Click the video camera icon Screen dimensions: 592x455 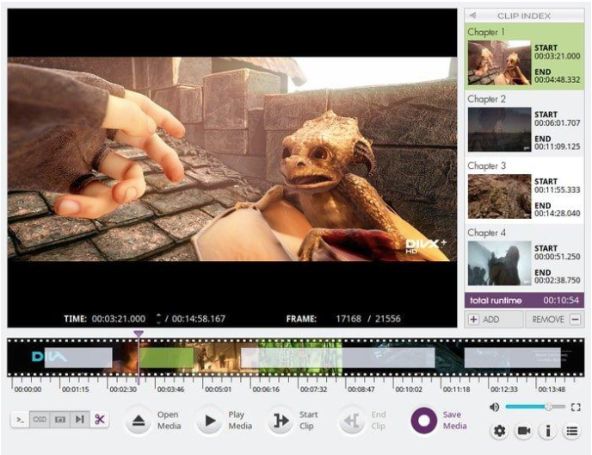click(524, 430)
